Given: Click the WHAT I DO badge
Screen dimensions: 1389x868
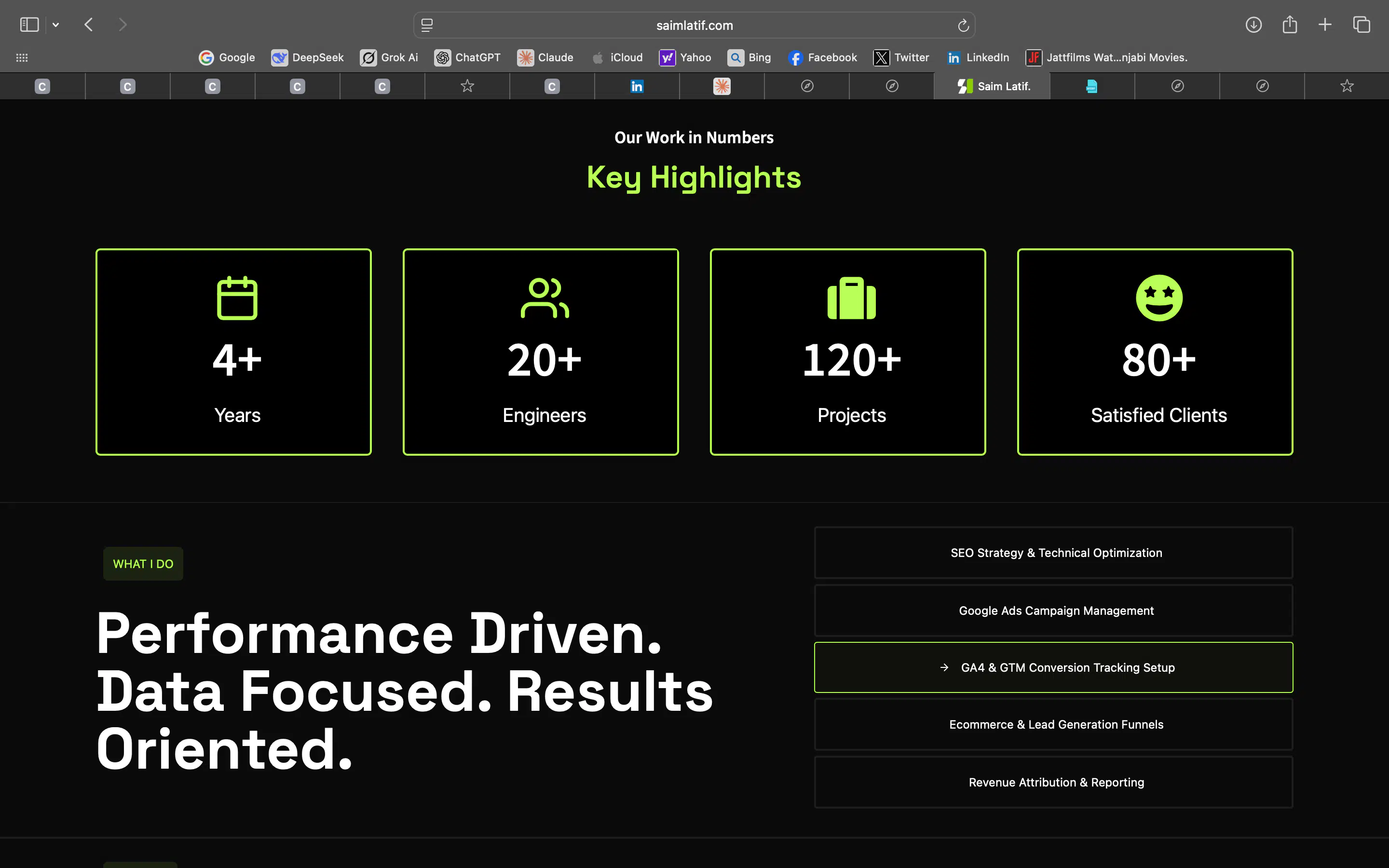Looking at the screenshot, I should (143, 563).
